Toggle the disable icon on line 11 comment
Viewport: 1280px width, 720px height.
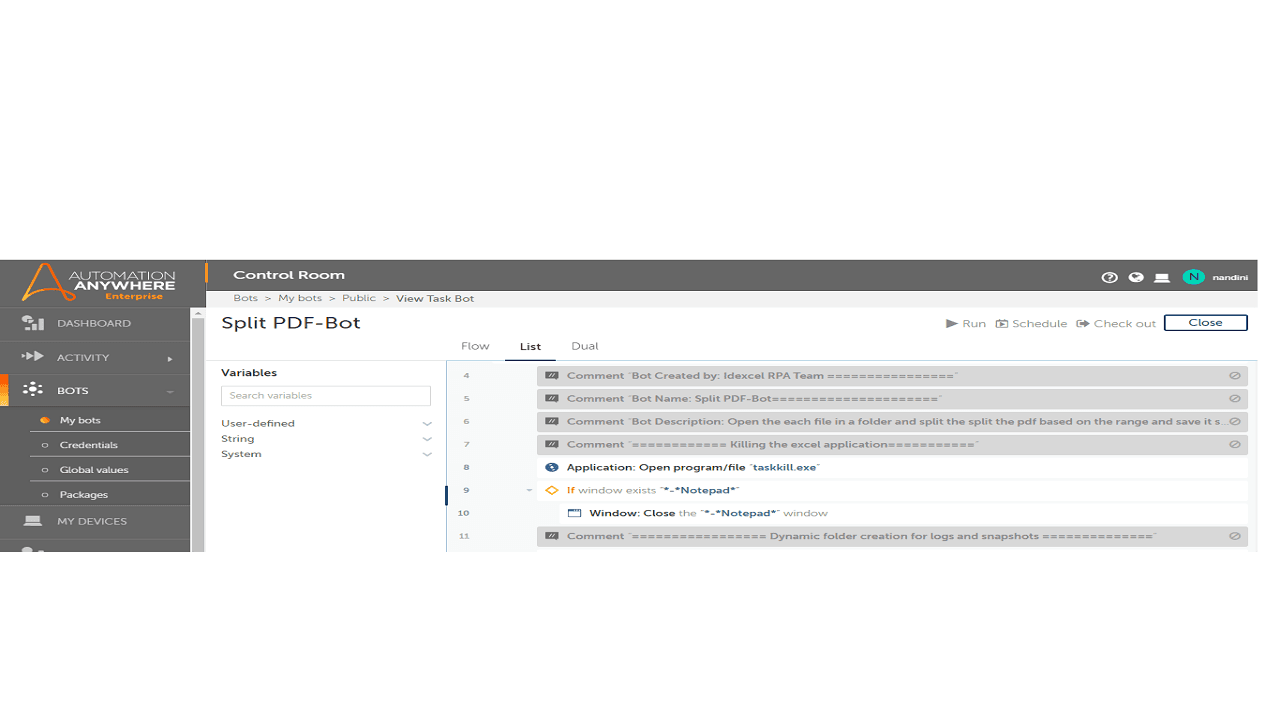(x=1235, y=536)
